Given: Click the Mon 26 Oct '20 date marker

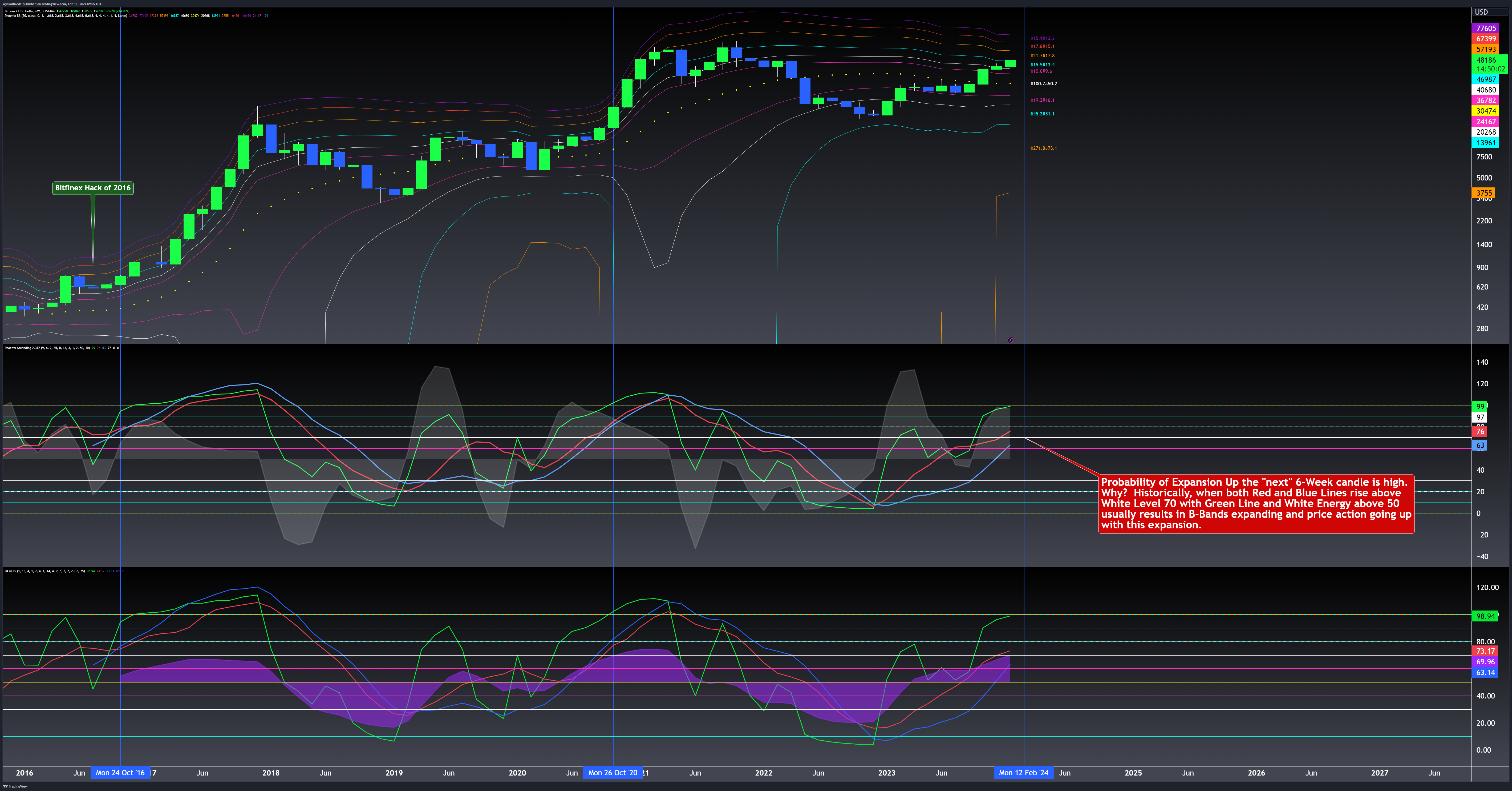Looking at the screenshot, I should (x=613, y=773).
